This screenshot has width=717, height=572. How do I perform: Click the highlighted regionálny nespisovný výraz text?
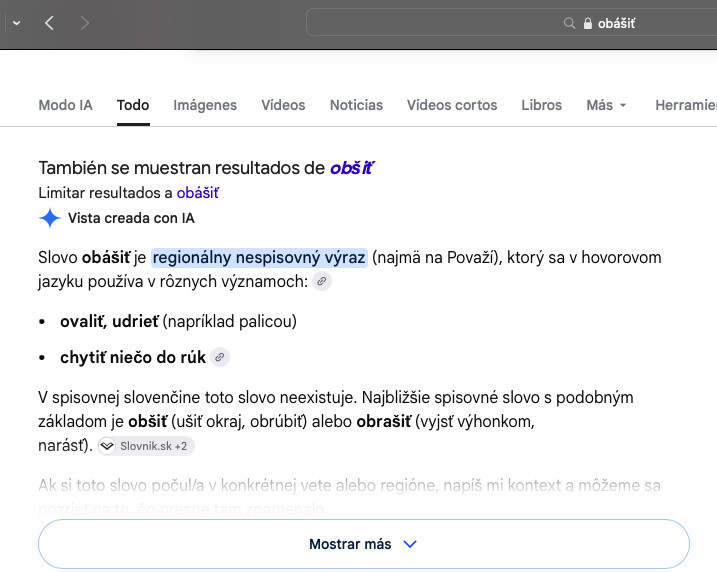coord(259,257)
